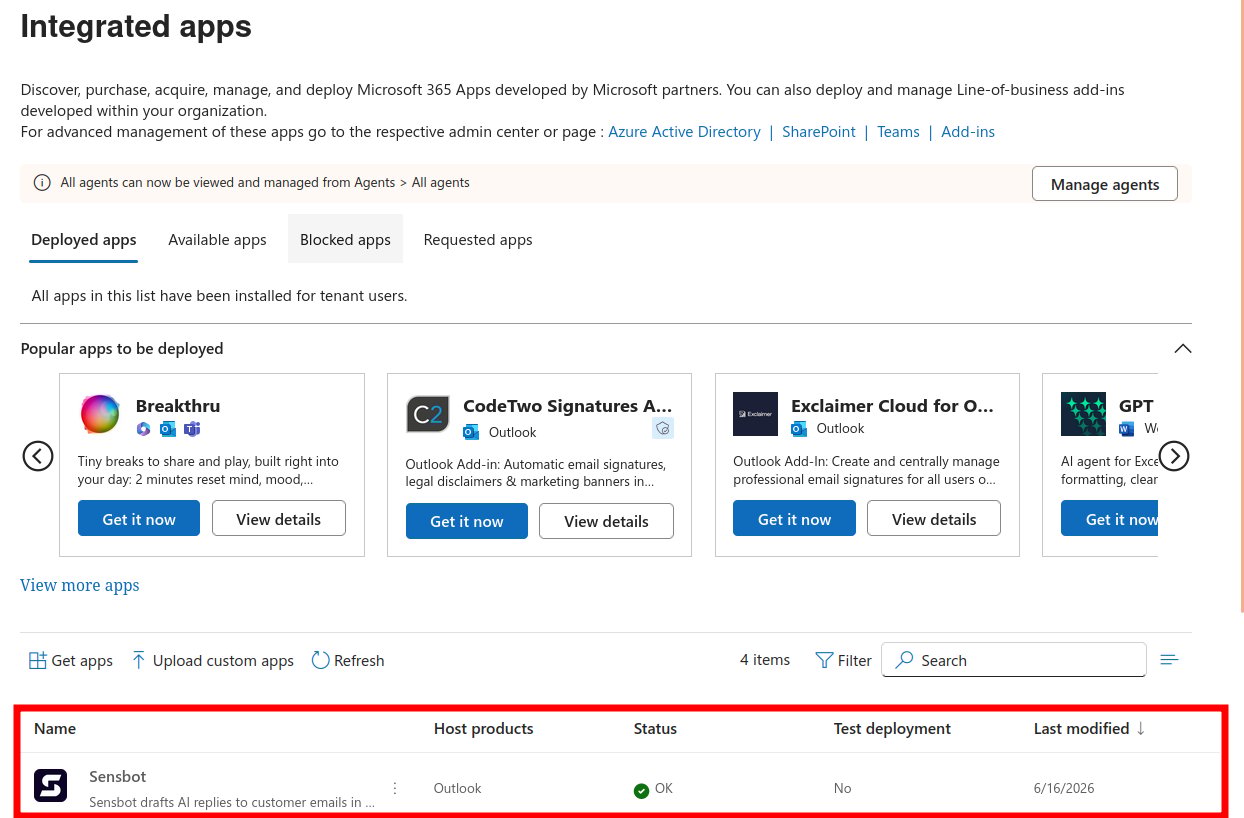This screenshot has height=818, width=1244.
Task: Open the Teams admin link
Action: coord(898,132)
